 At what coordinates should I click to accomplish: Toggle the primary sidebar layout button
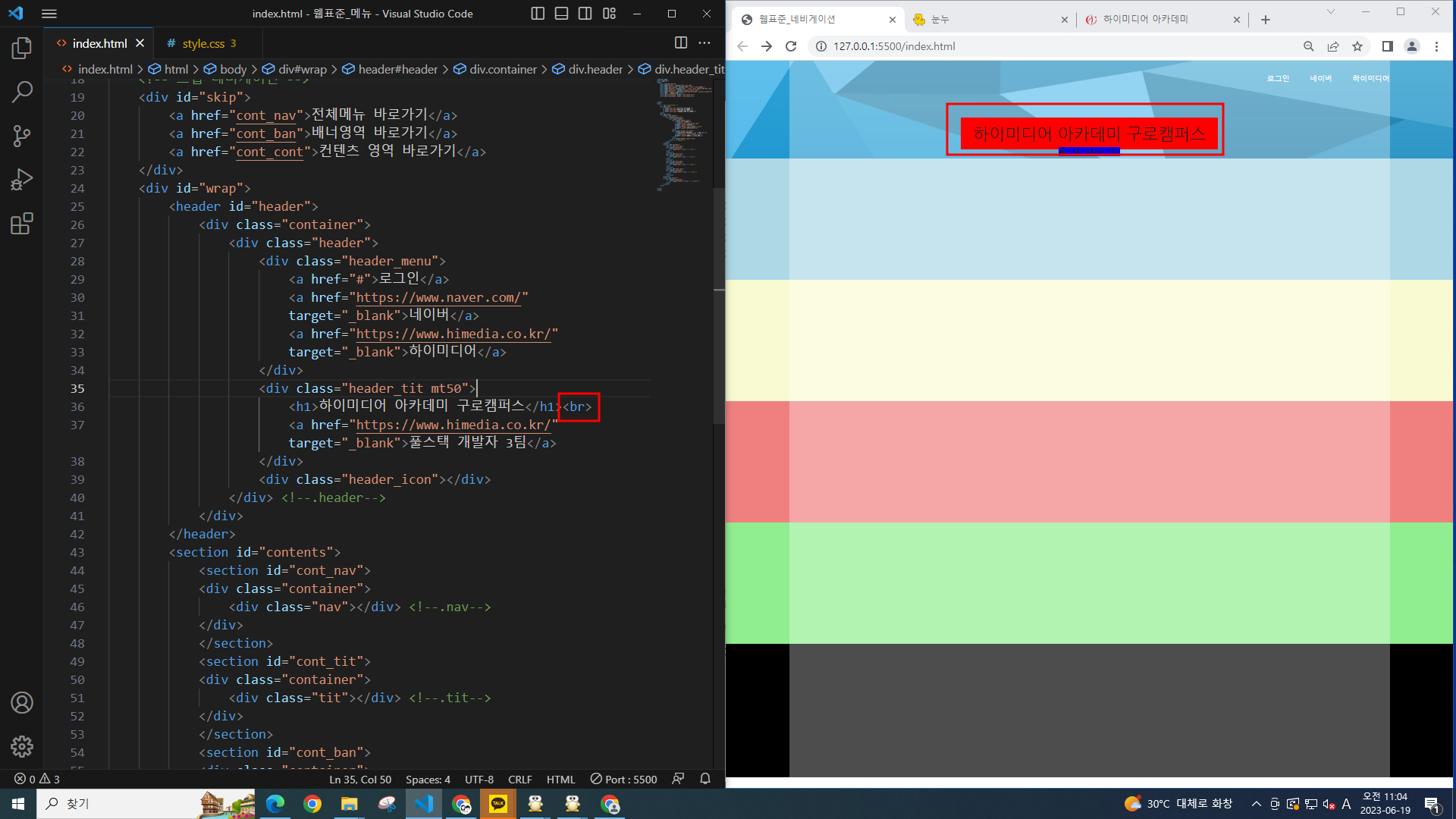tap(538, 14)
